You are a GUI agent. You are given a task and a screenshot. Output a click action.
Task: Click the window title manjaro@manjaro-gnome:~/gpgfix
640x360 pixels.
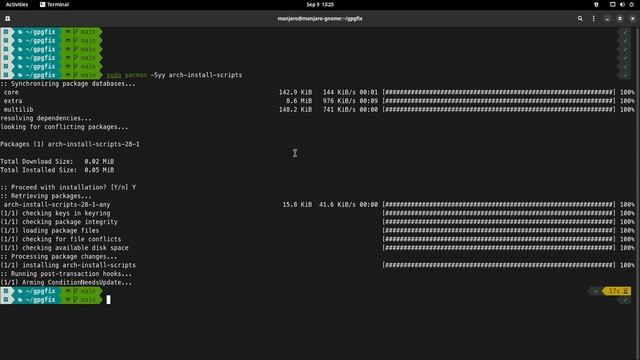[x=320, y=18]
